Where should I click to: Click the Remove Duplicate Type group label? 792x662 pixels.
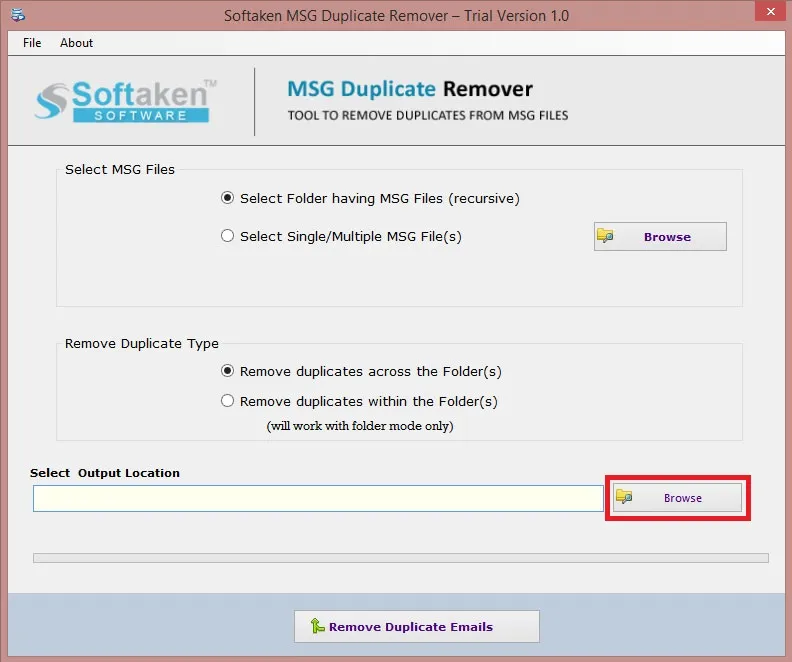pyautogui.click(x=142, y=343)
